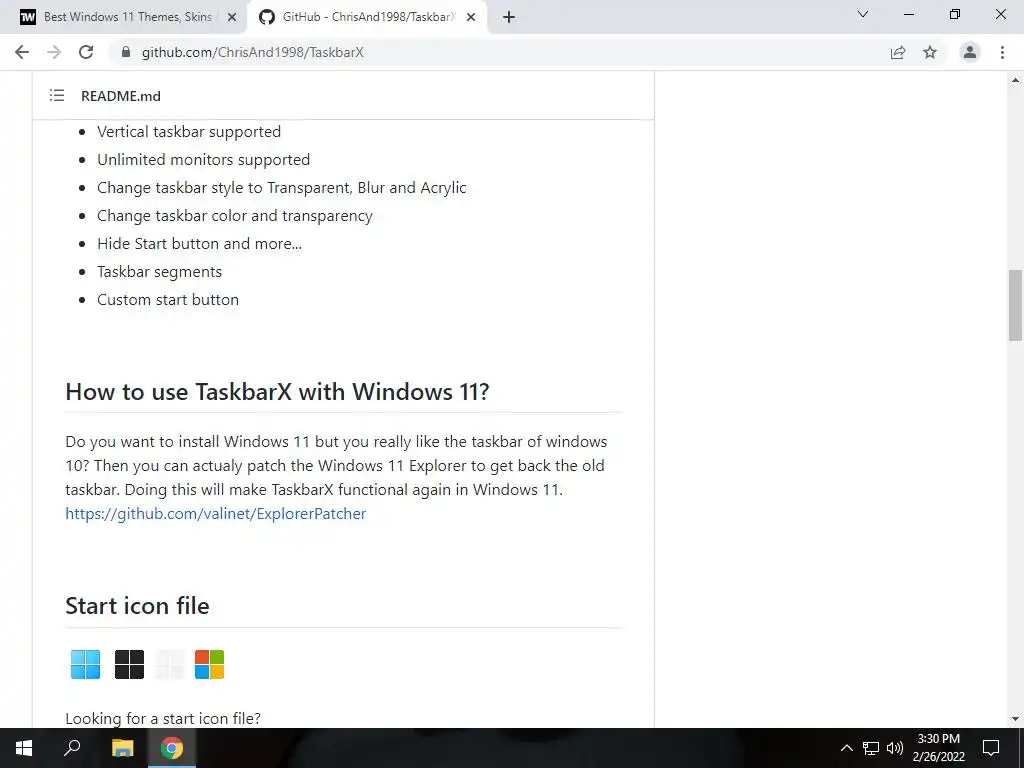The height and width of the screenshot is (768, 1024).
Task: Close the Best Windows 11 Themes tab
Action: [232, 17]
